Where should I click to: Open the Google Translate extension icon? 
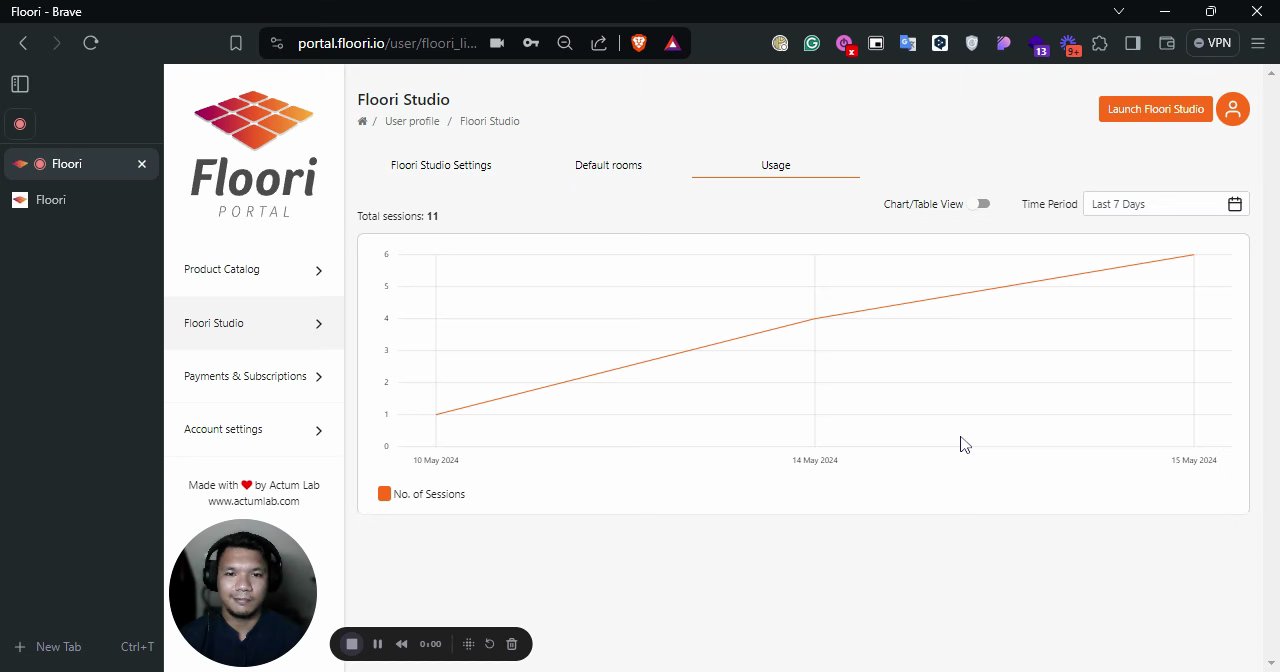(908, 43)
